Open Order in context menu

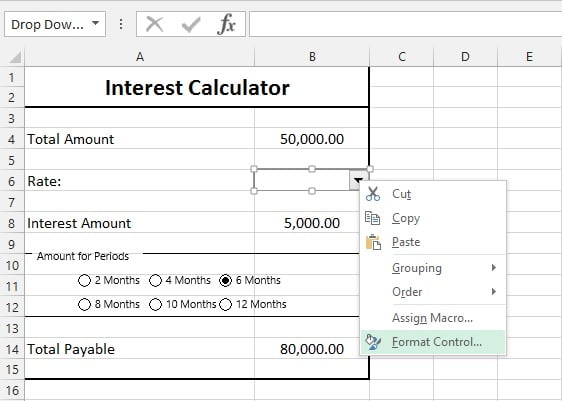433,292
